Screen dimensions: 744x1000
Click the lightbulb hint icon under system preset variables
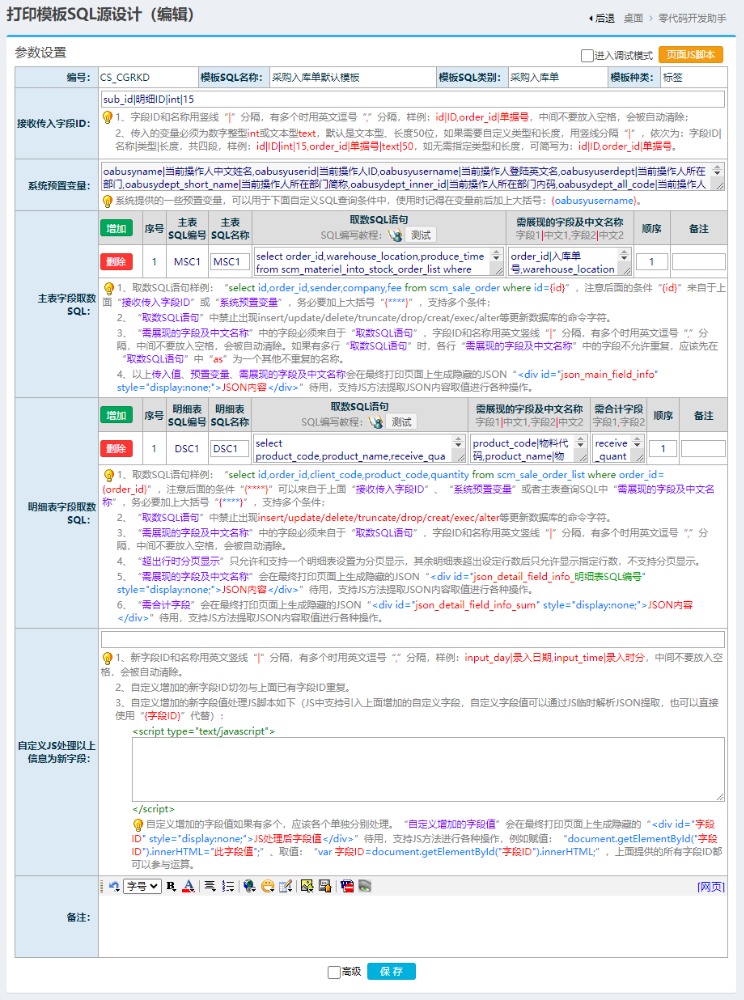click(108, 201)
